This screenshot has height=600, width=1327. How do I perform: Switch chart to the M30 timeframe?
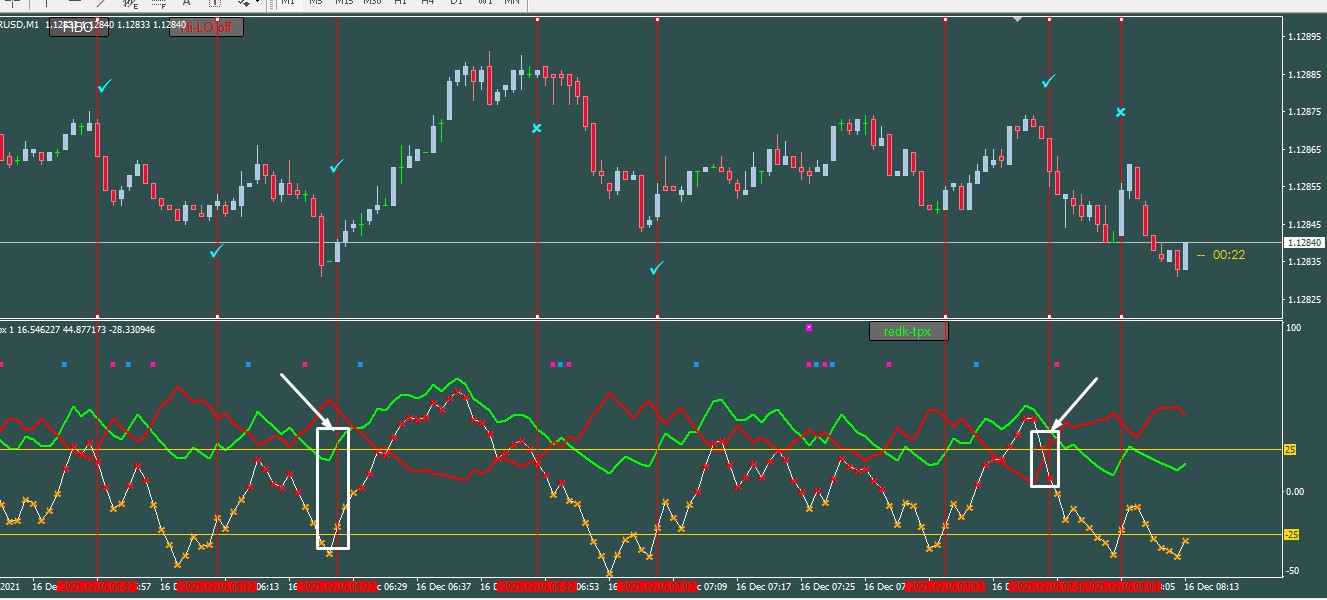(372, 3)
